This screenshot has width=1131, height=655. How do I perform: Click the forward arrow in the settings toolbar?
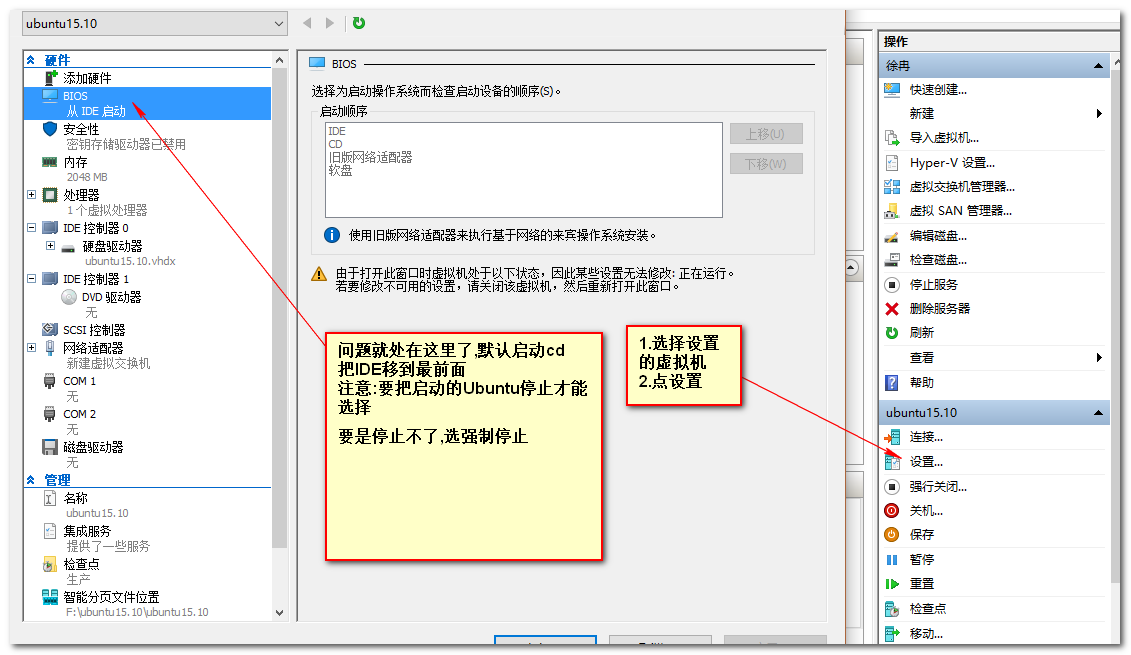[x=330, y=23]
